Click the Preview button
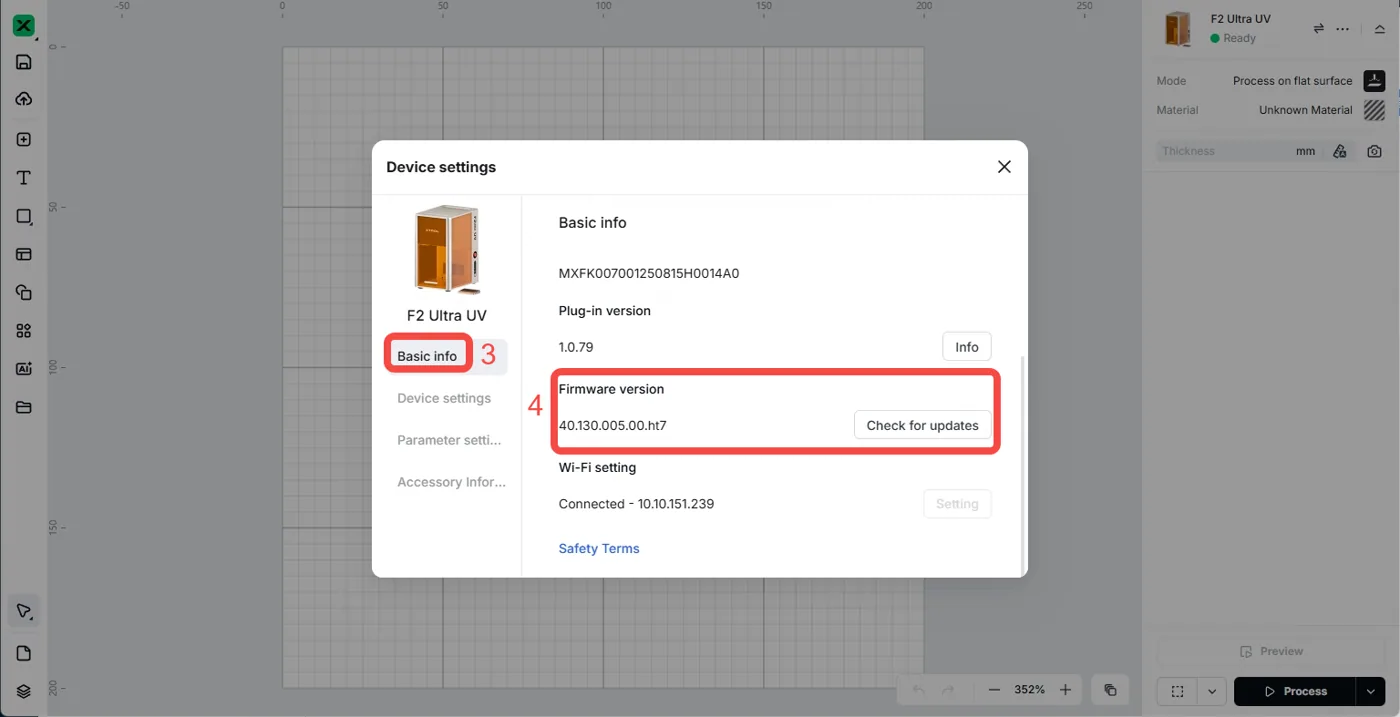1400x717 pixels. tap(1271, 651)
